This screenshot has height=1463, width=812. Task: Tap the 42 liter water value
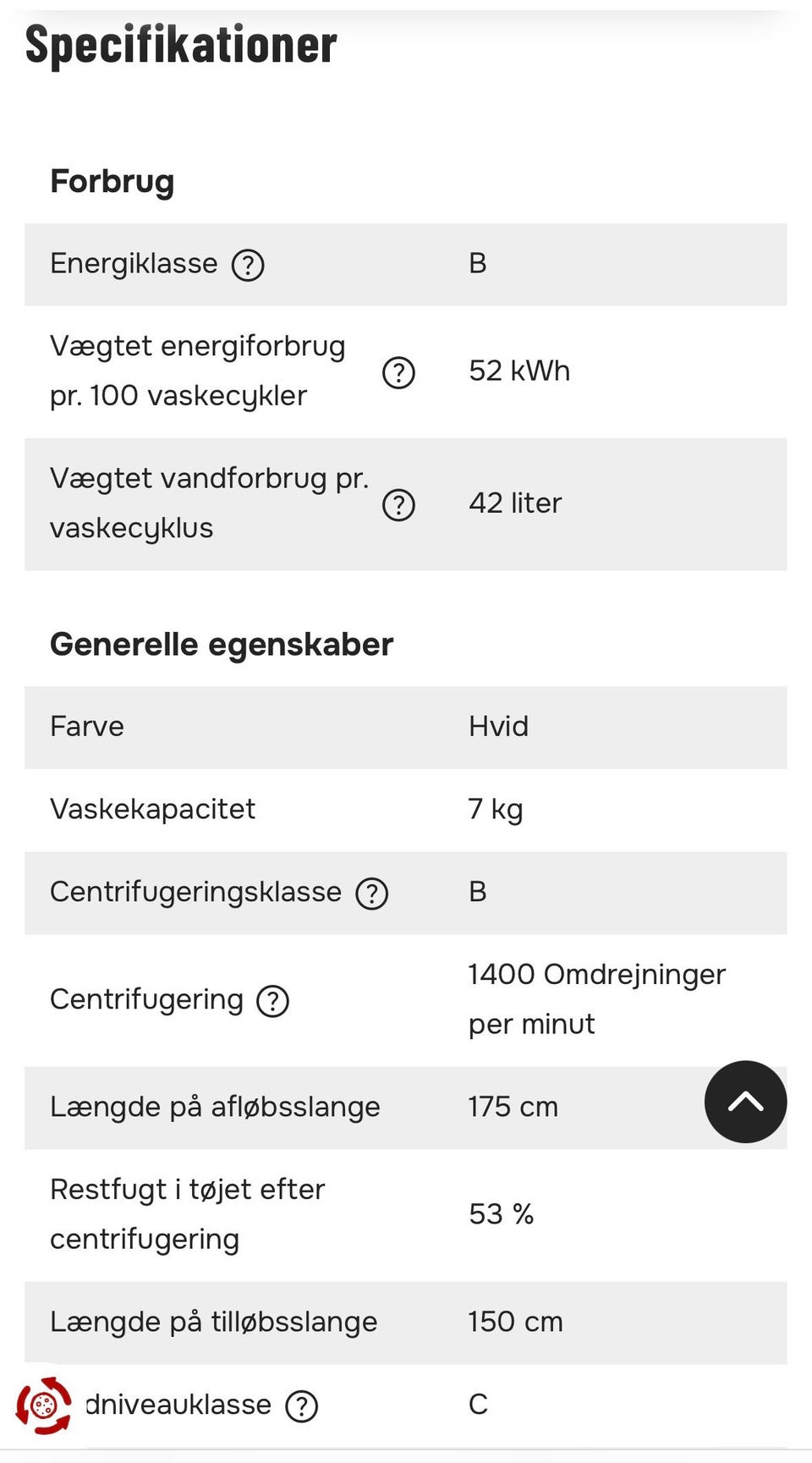(515, 503)
